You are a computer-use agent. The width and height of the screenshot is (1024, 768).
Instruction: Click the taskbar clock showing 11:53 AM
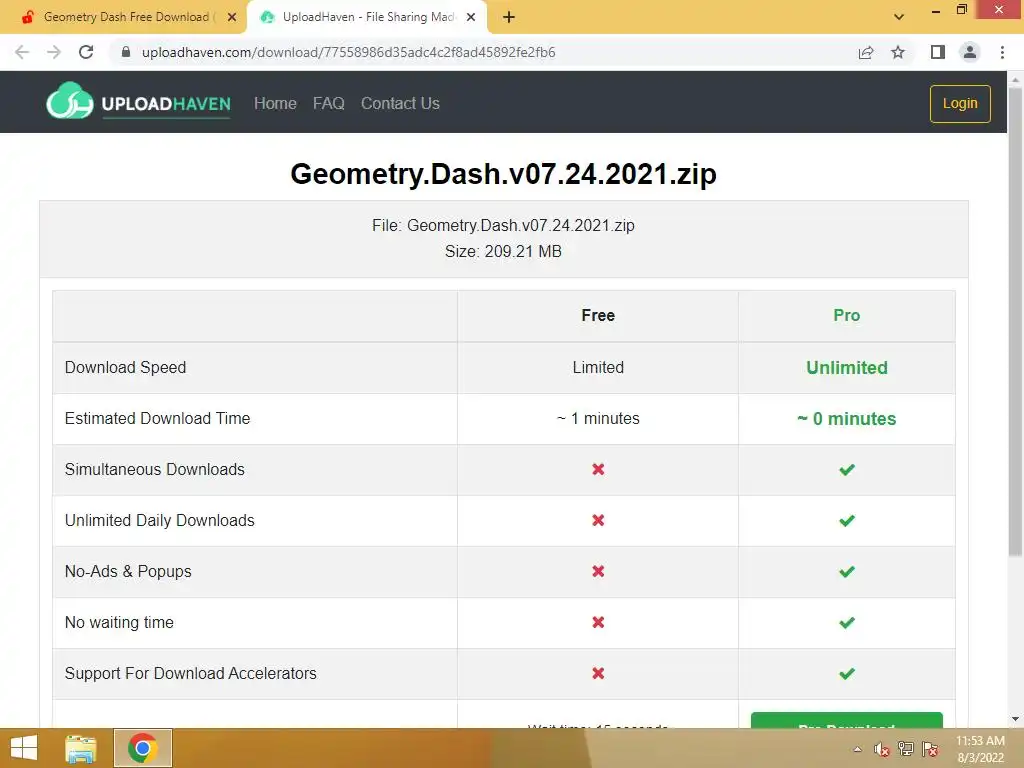[x=980, y=749]
